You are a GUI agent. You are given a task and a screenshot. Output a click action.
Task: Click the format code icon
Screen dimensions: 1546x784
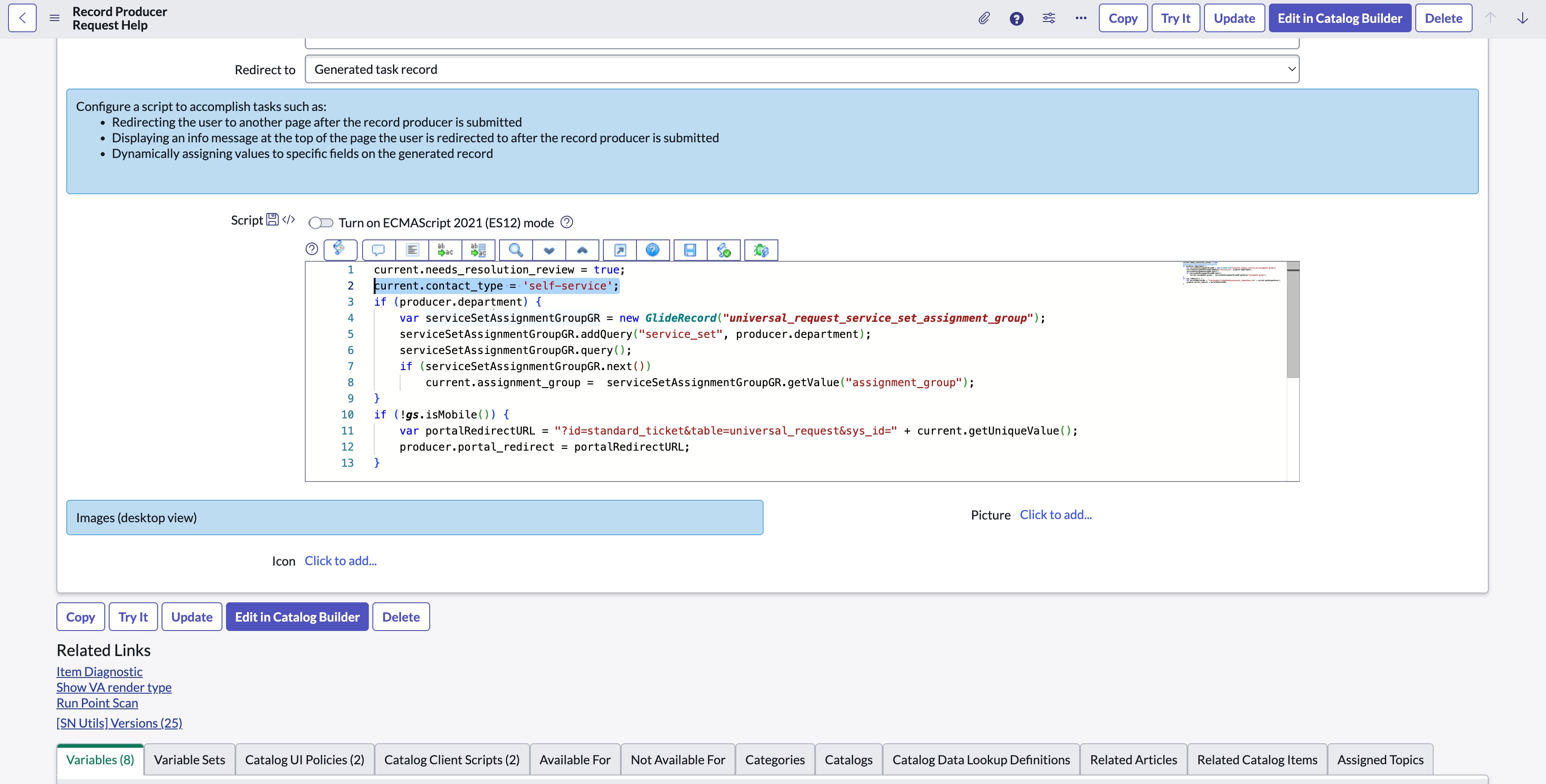412,250
